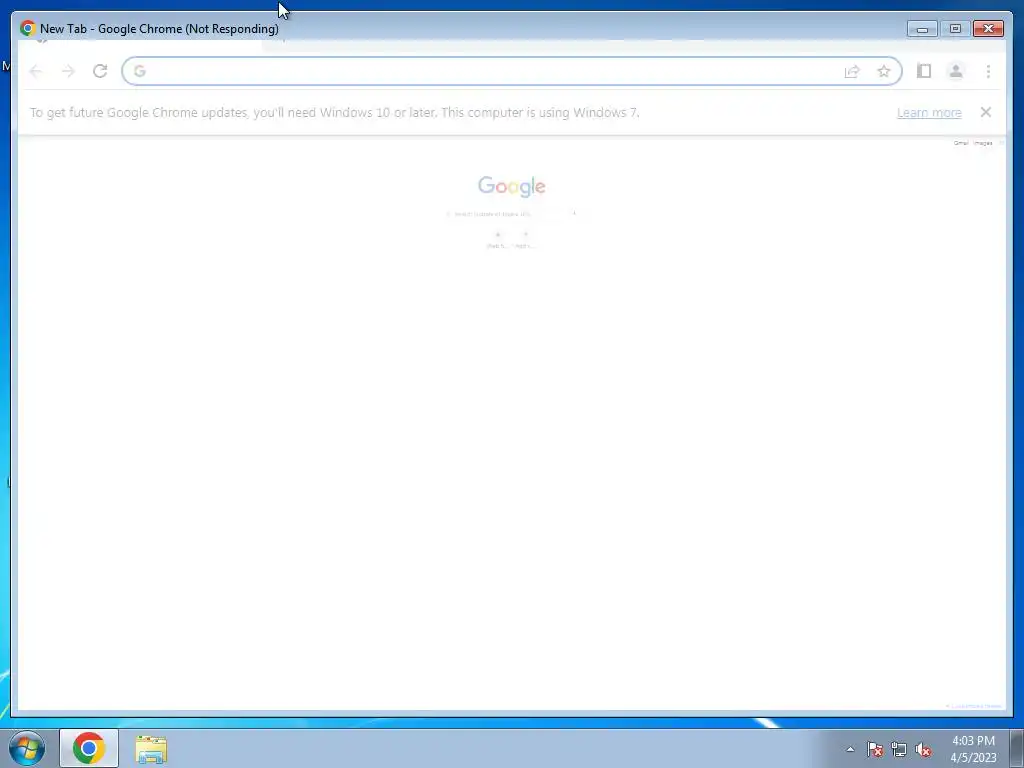Bookmark this tab with the star icon
1024x768 pixels.
tap(884, 71)
